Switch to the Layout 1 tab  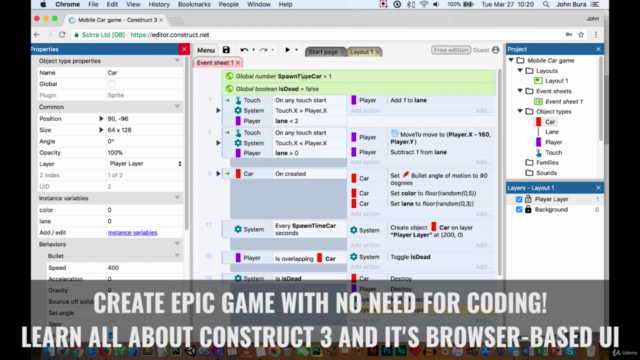(362, 52)
